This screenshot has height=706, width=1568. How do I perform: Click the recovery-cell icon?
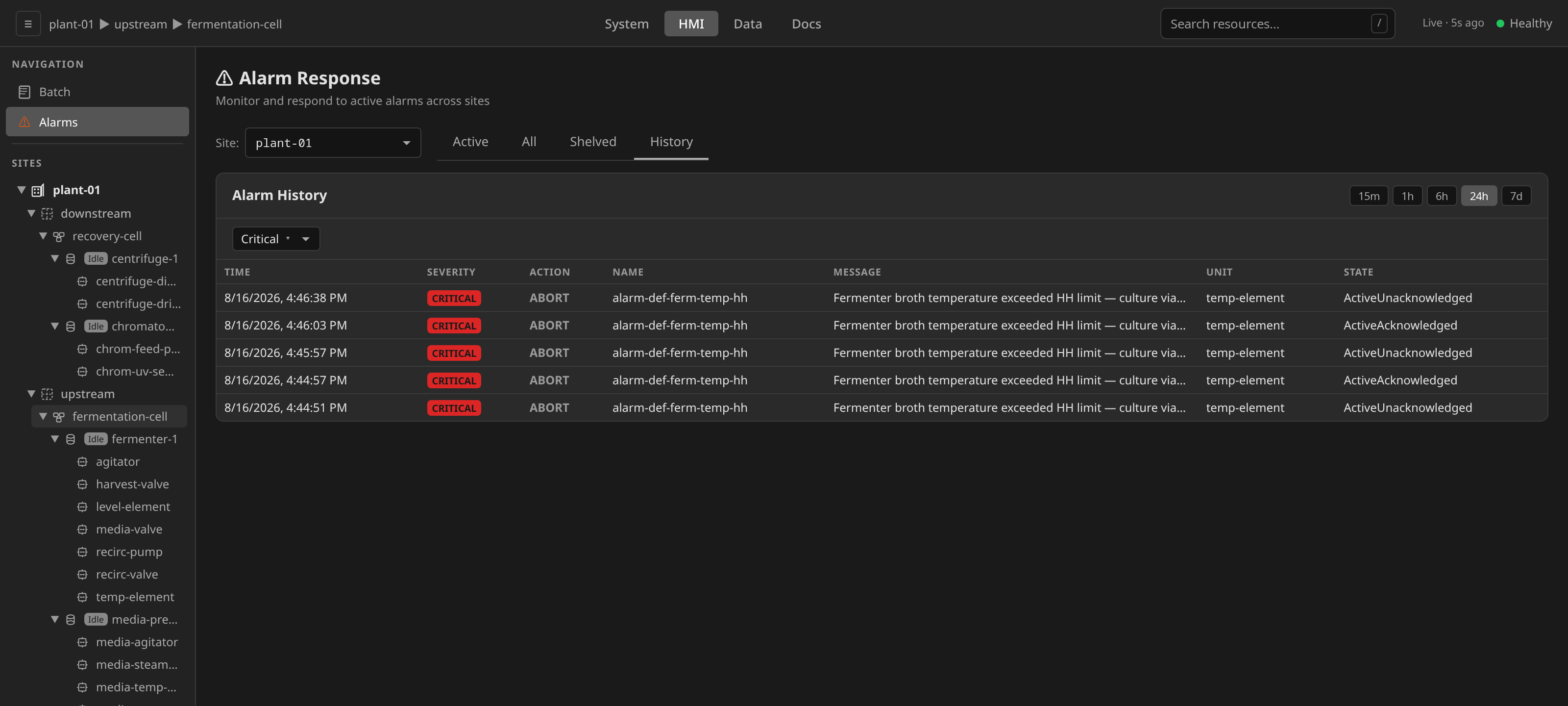pos(58,236)
